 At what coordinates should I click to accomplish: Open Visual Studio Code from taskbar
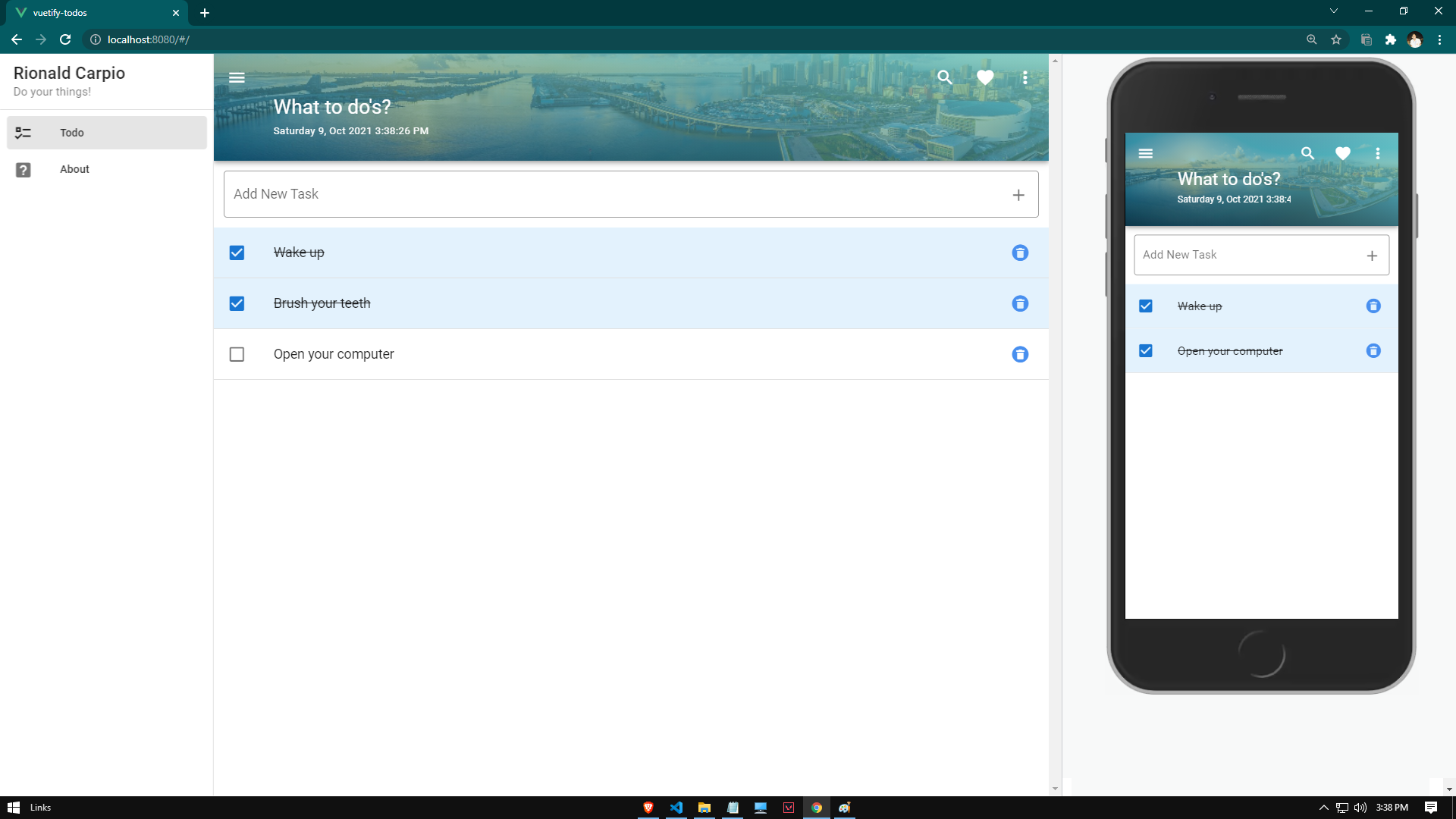tap(676, 808)
